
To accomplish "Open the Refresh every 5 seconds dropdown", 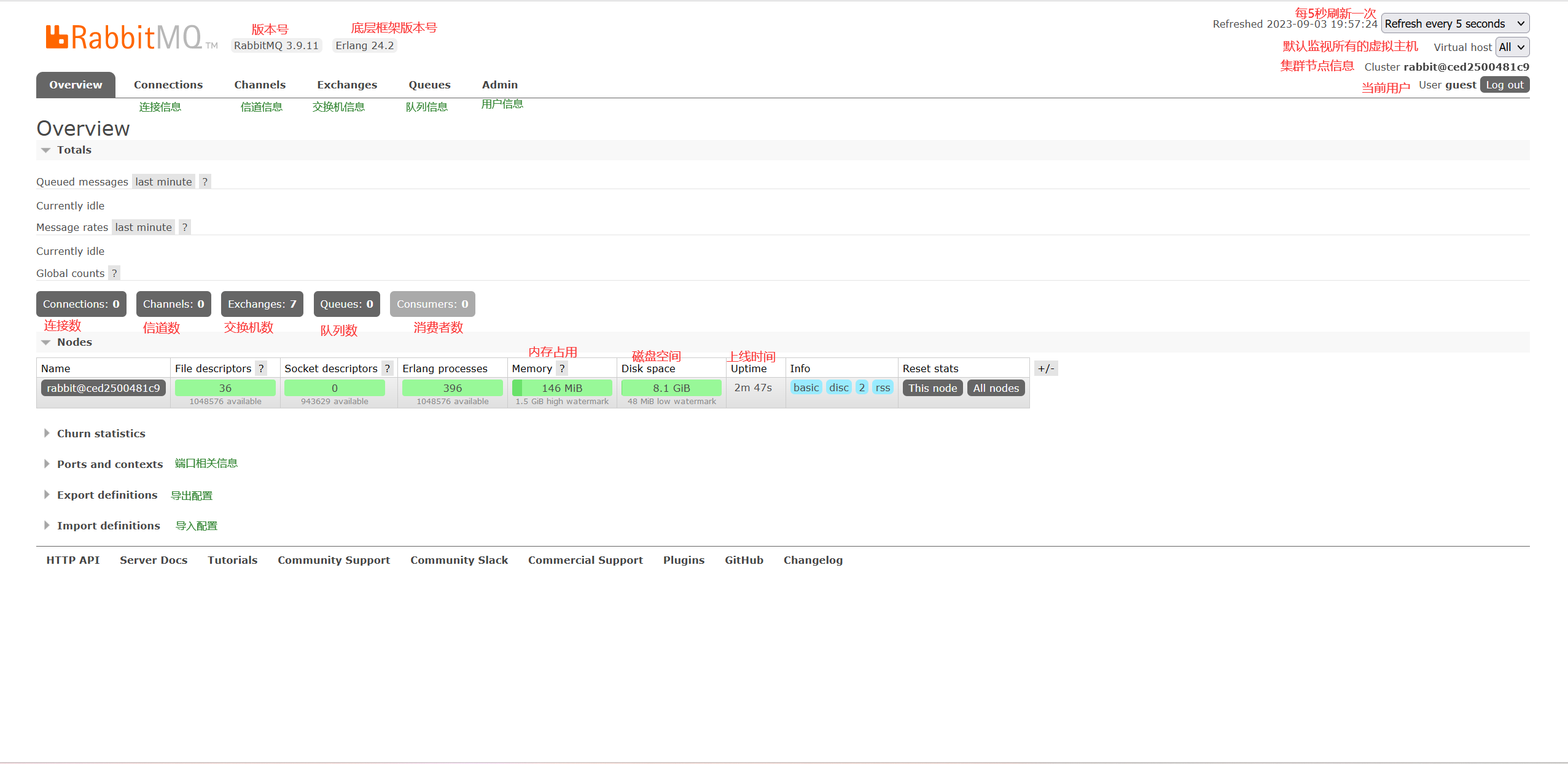I will pyautogui.click(x=1455, y=23).
